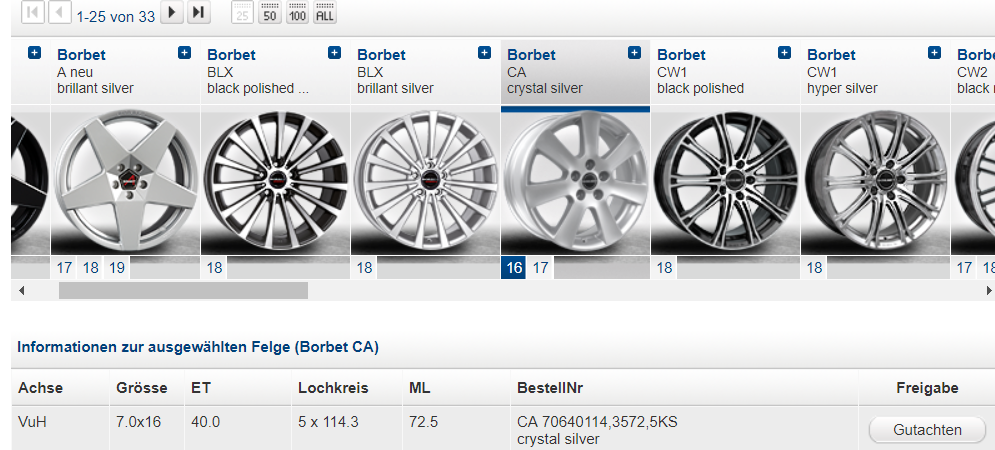The width and height of the screenshot is (995, 450).
Task: Click horizontal scrollbar left arrow
Action: (22, 291)
